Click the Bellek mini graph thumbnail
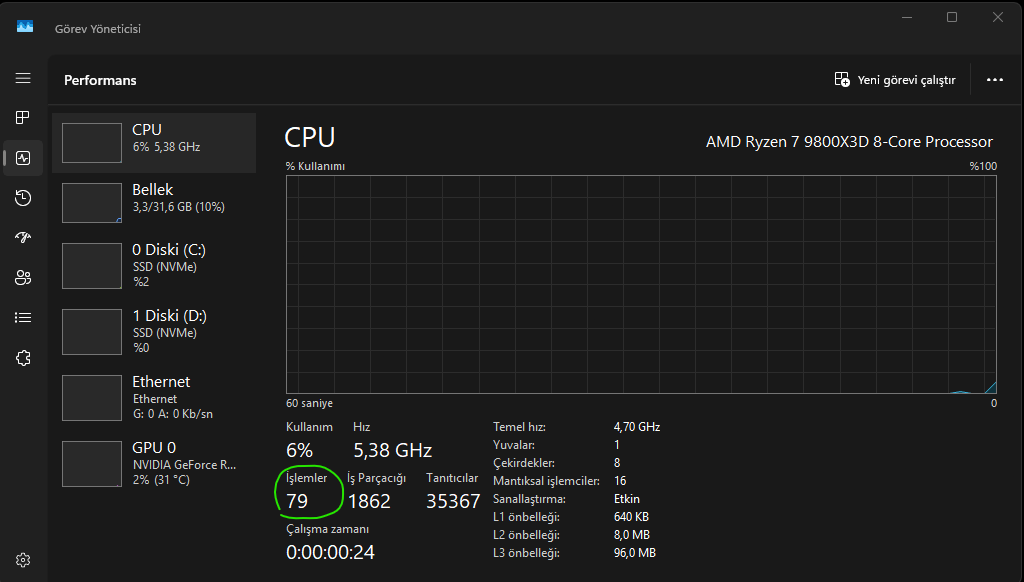The width and height of the screenshot is (1024, 582). pyautogui.click(x=91, y=202)
